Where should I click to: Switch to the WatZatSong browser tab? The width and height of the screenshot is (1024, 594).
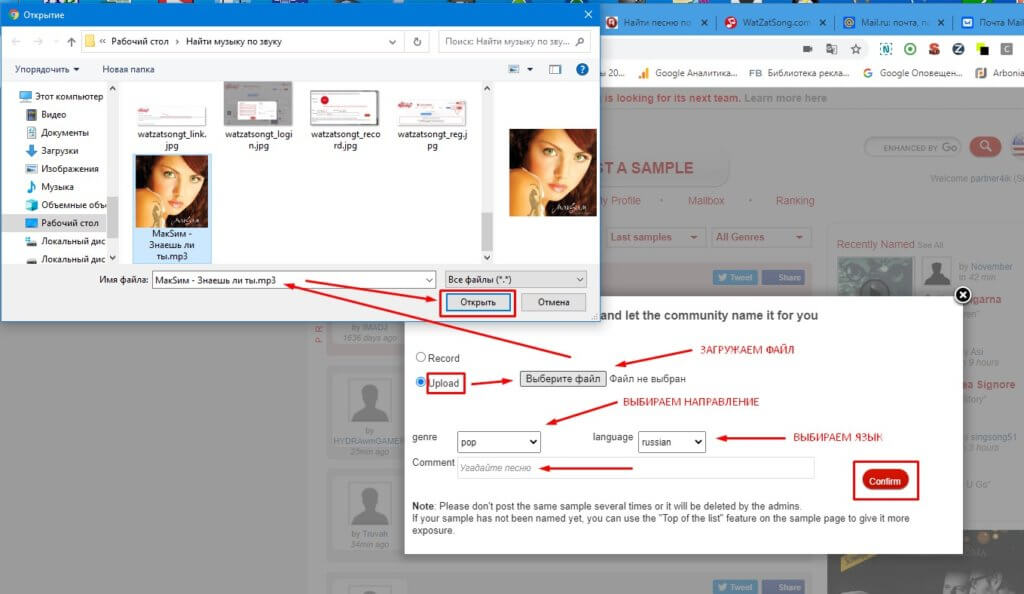tap(768, 22)
